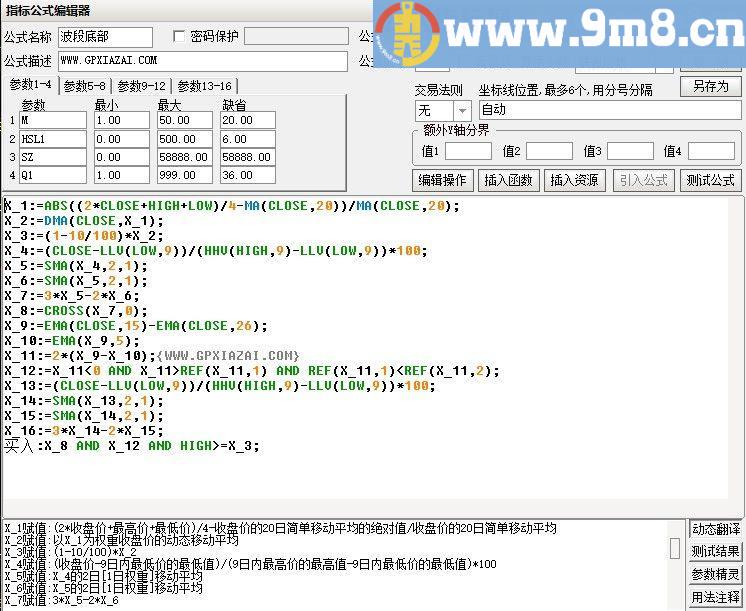Click the 用法注释 button

[x=716, y=597]
